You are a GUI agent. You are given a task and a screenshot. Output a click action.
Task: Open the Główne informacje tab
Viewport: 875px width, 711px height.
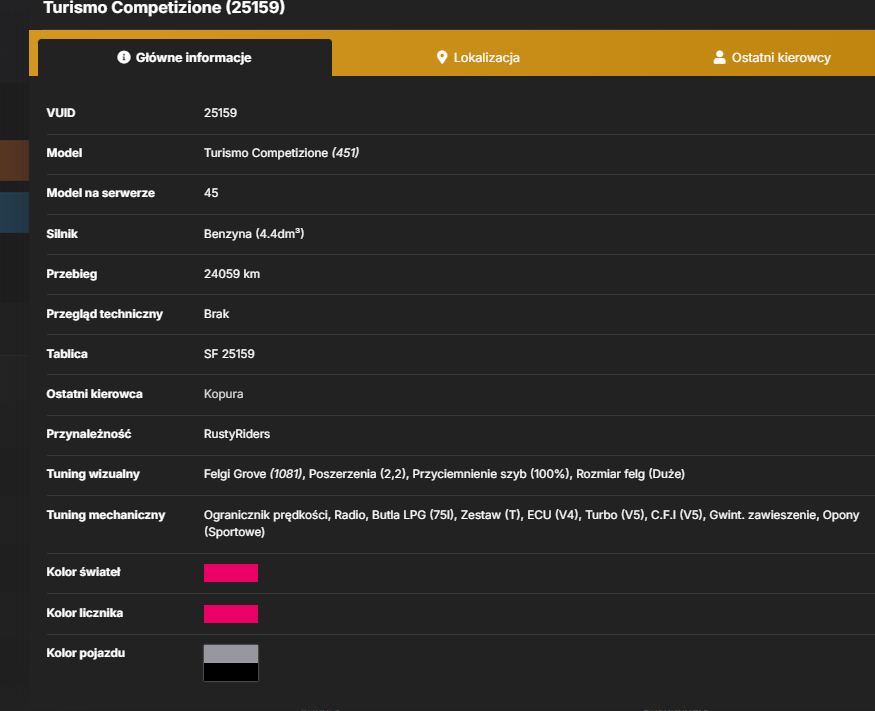(185, 57)
